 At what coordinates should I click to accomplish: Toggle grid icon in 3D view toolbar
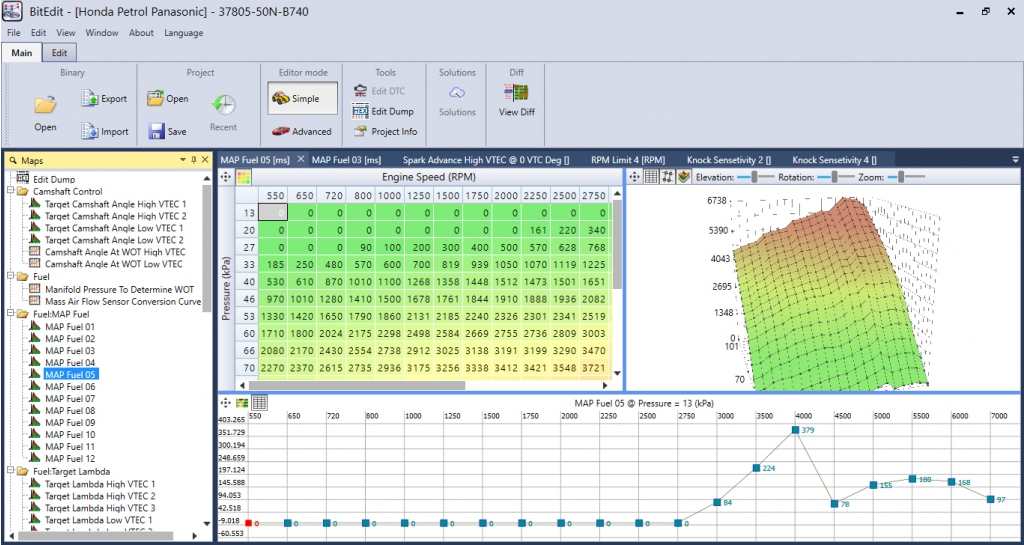[650, 177]
